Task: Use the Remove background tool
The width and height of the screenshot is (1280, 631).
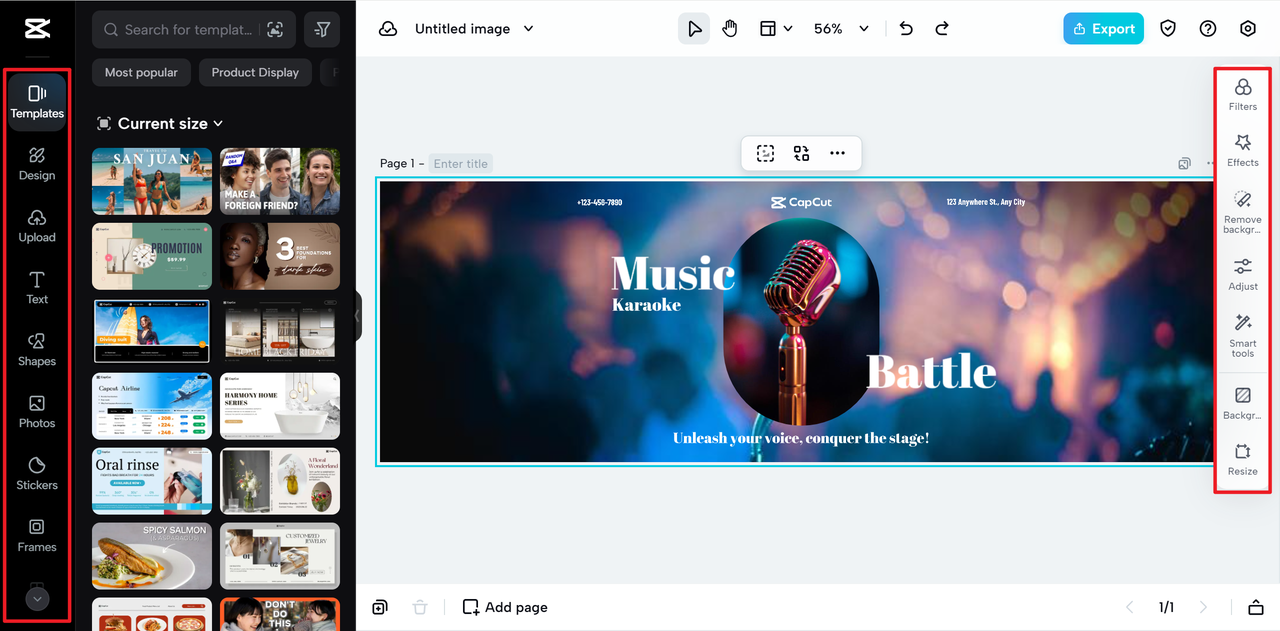Action: point(1243,212)
